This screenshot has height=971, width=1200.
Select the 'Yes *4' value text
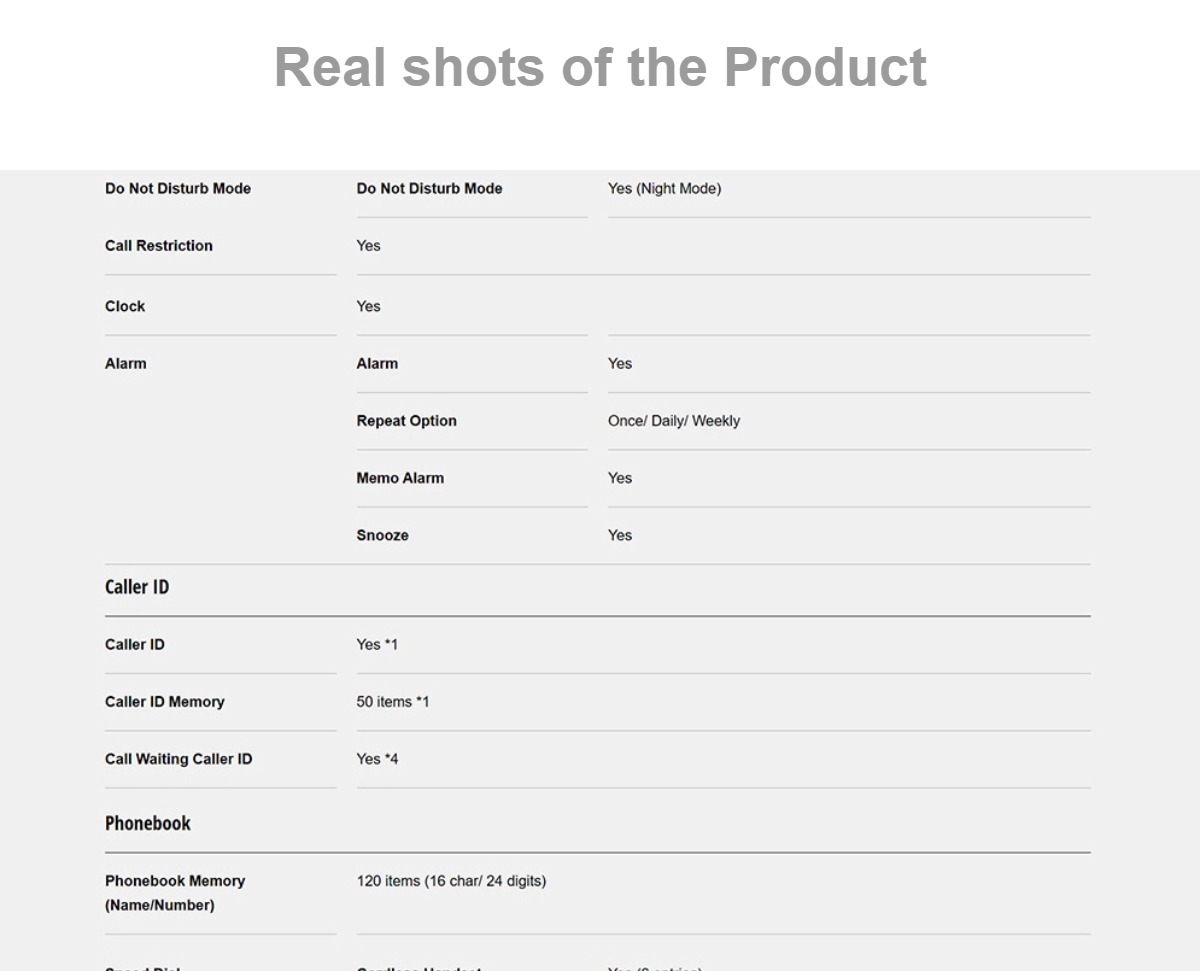pos(377,758)
